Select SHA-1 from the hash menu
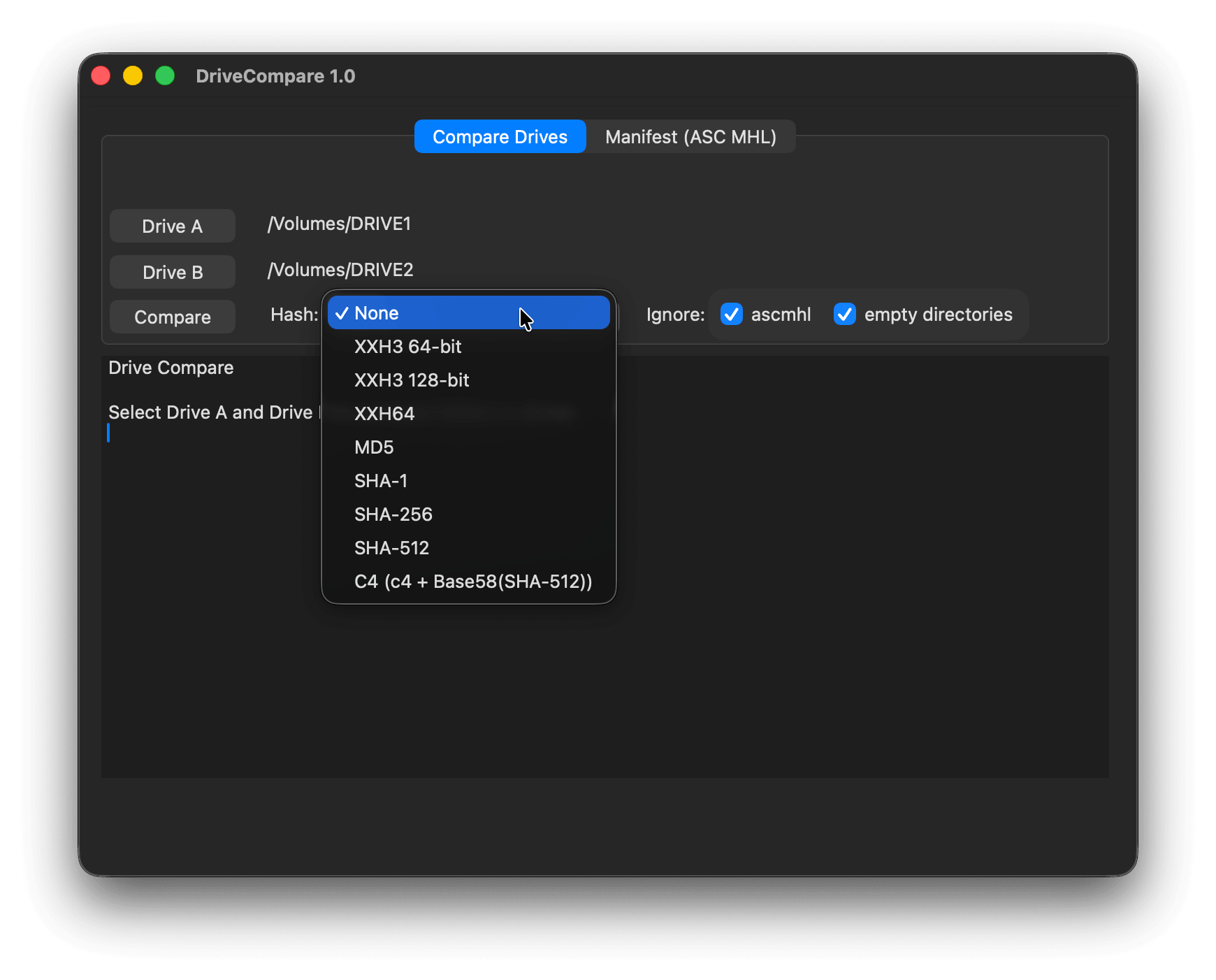The width and height of the screenshot is (1216, 980). coord(468,481)
